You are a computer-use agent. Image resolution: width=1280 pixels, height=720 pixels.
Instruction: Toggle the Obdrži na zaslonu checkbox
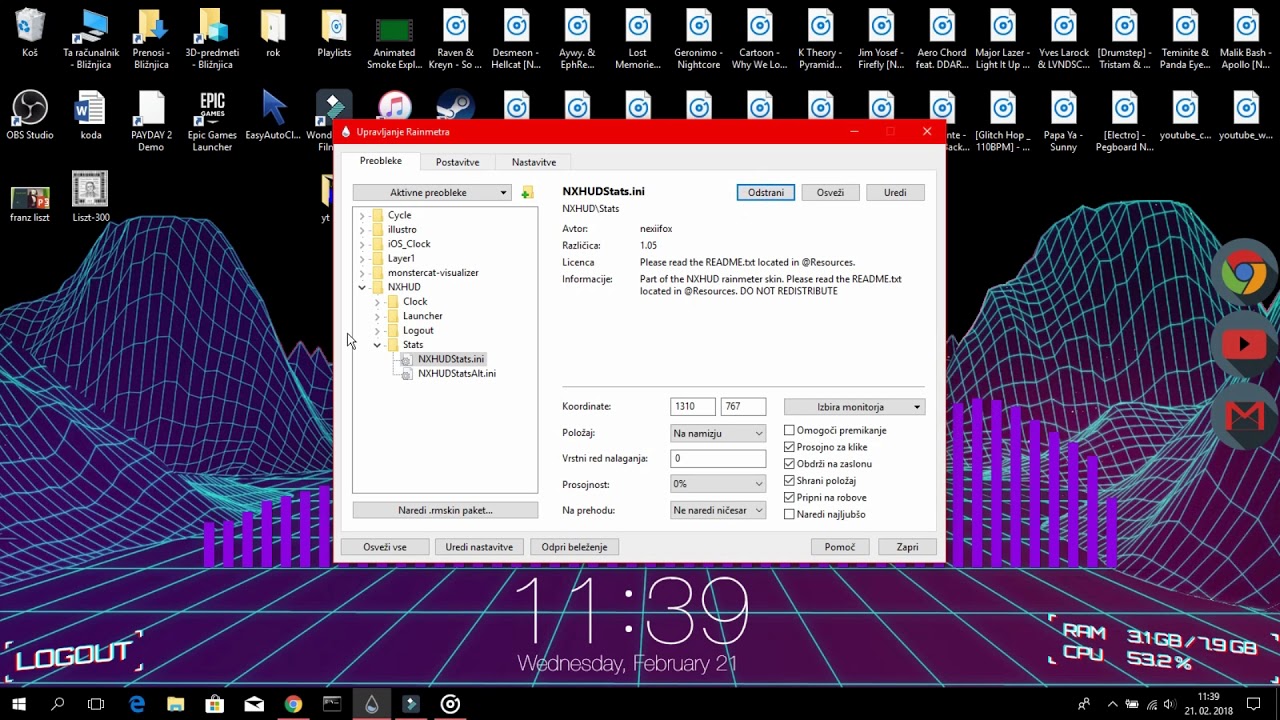click(x=789, y=464)
